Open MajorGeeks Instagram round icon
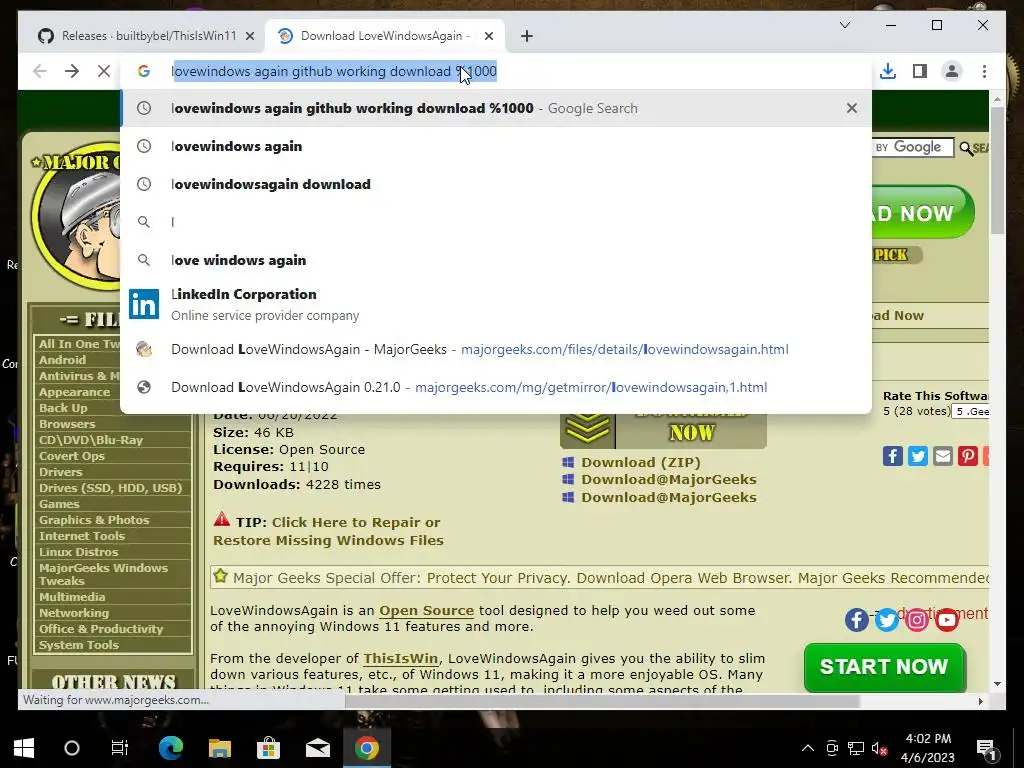 click(x=916, y=619)
